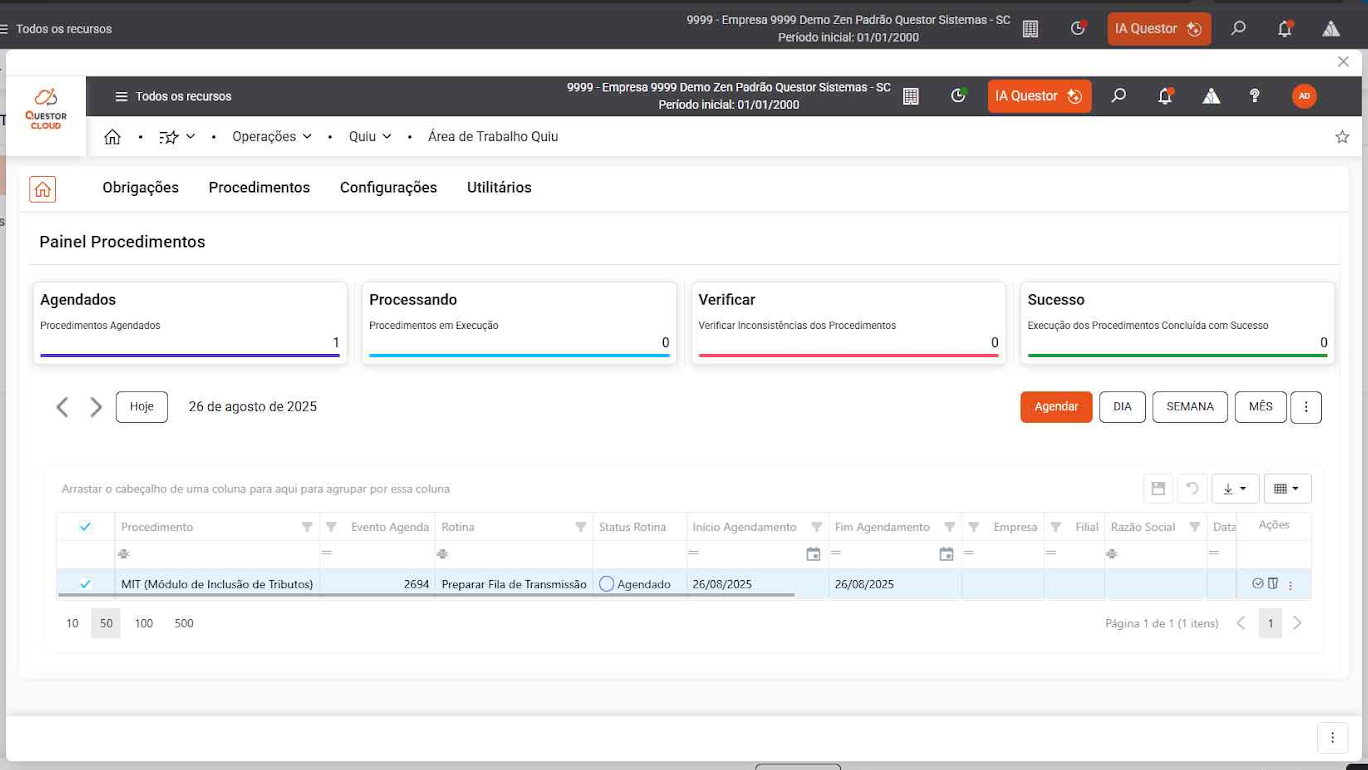Switch to the SEMANA view
This screenshot has height=770, width=1368.
1189,407
